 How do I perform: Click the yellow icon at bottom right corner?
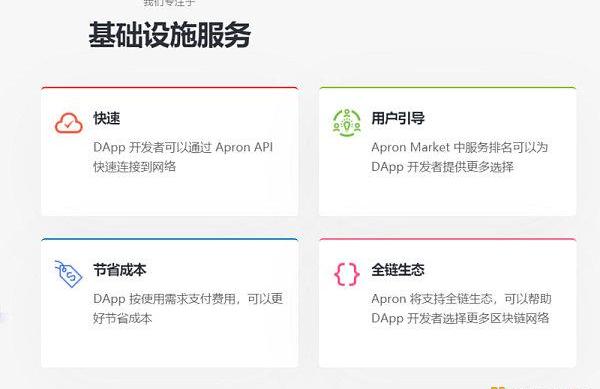[498, 387]
